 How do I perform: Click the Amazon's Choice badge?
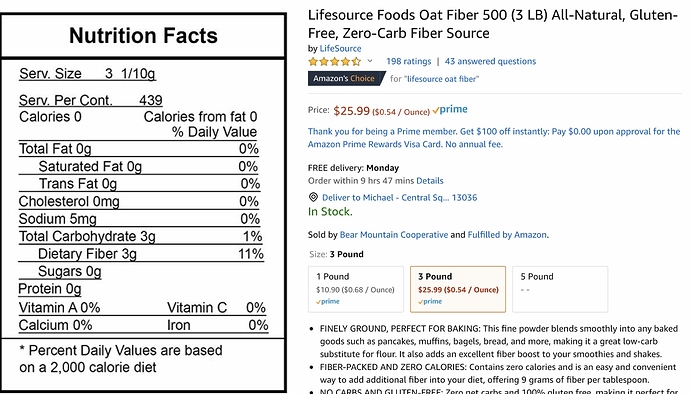click(346, 79)
